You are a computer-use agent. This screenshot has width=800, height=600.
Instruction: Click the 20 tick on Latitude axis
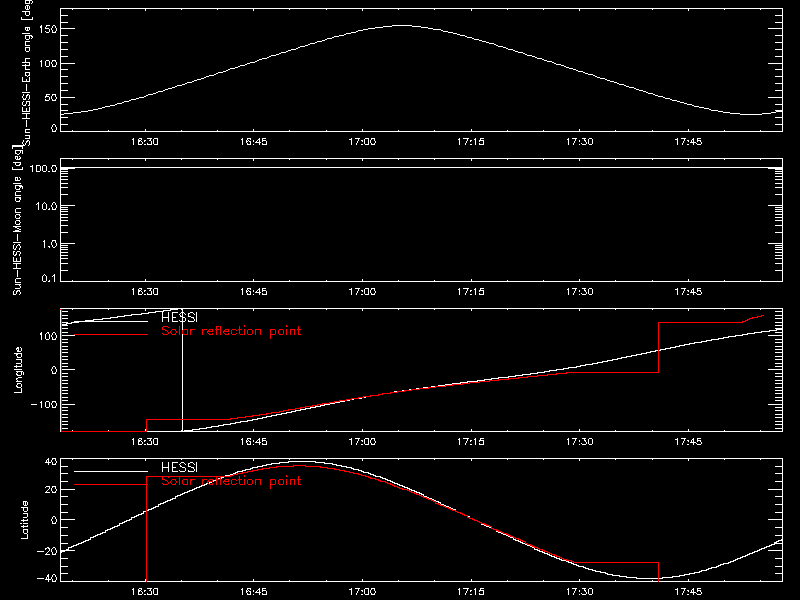pyautogui.click(x=51, y=490)
